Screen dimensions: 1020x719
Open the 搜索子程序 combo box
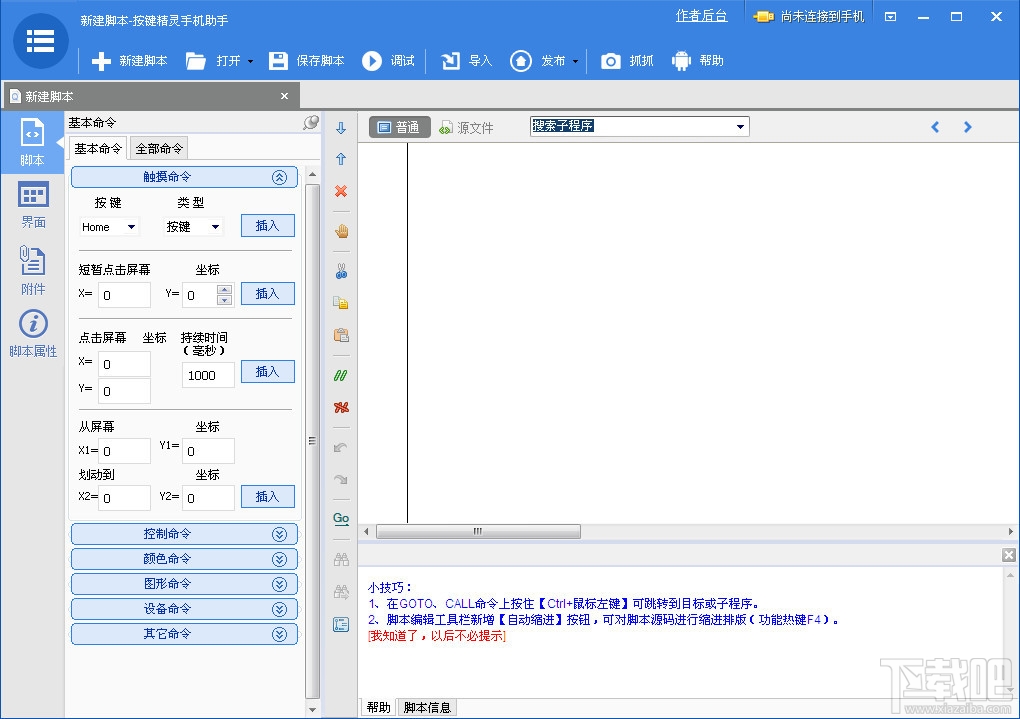(640, 126)
